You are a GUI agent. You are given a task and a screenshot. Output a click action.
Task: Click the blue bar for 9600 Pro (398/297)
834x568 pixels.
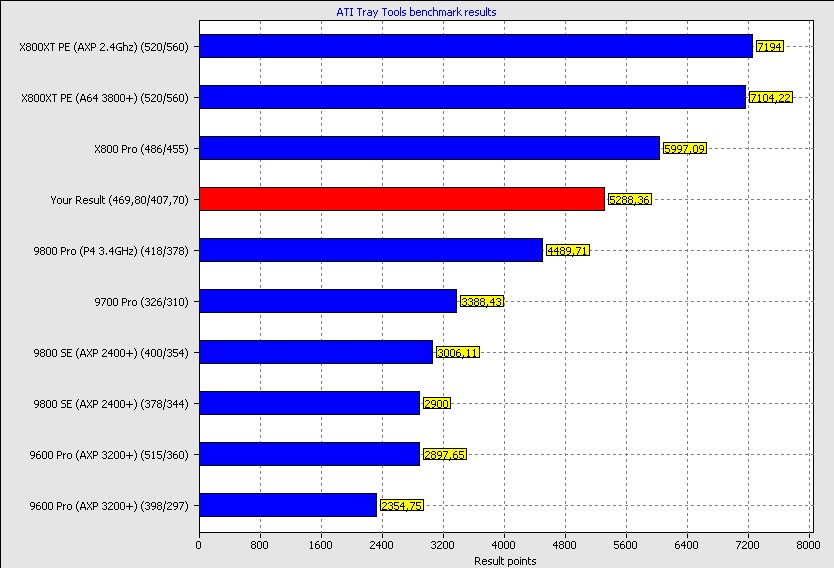288,505
